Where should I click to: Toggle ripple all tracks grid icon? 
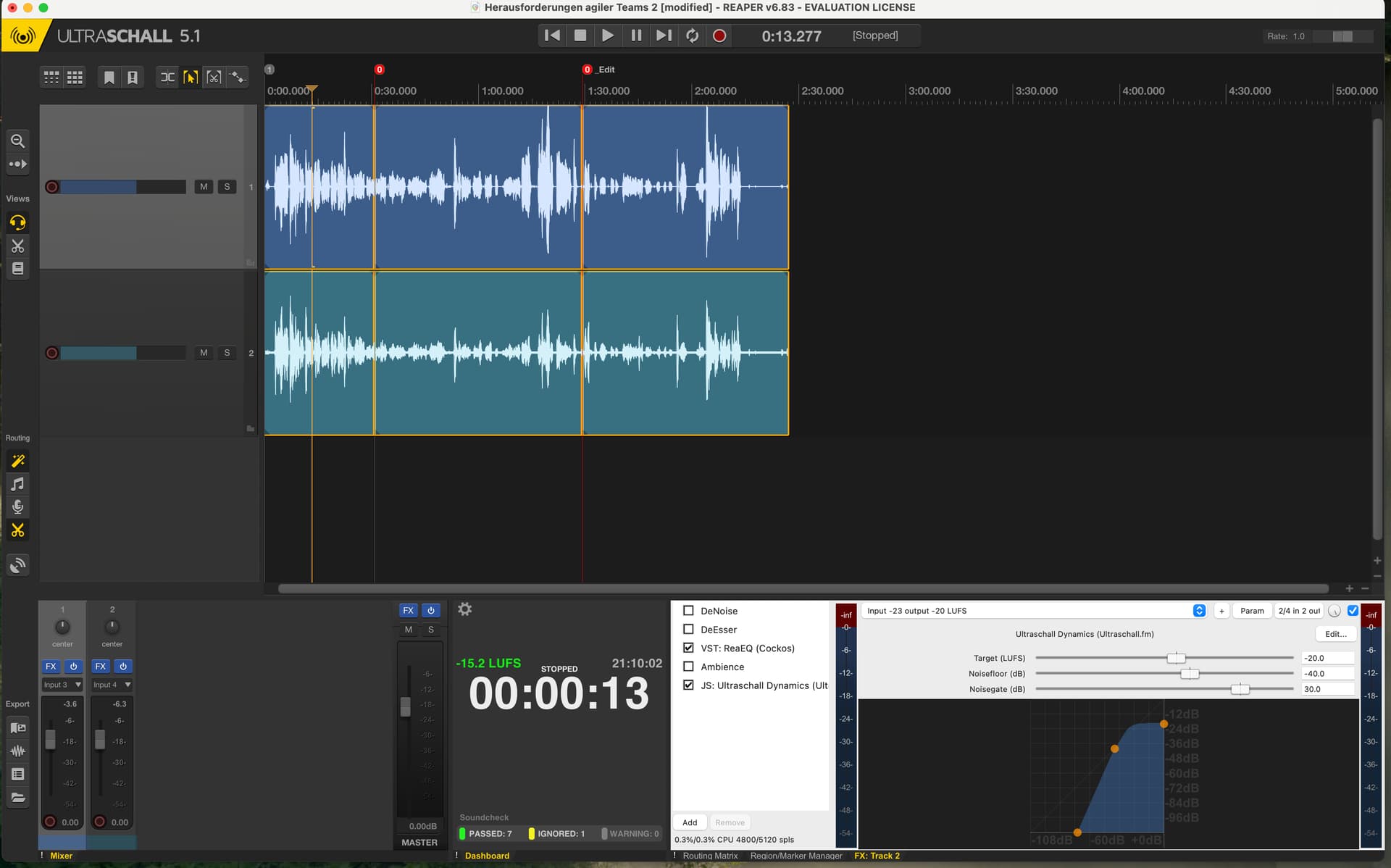tap(75, 78)
